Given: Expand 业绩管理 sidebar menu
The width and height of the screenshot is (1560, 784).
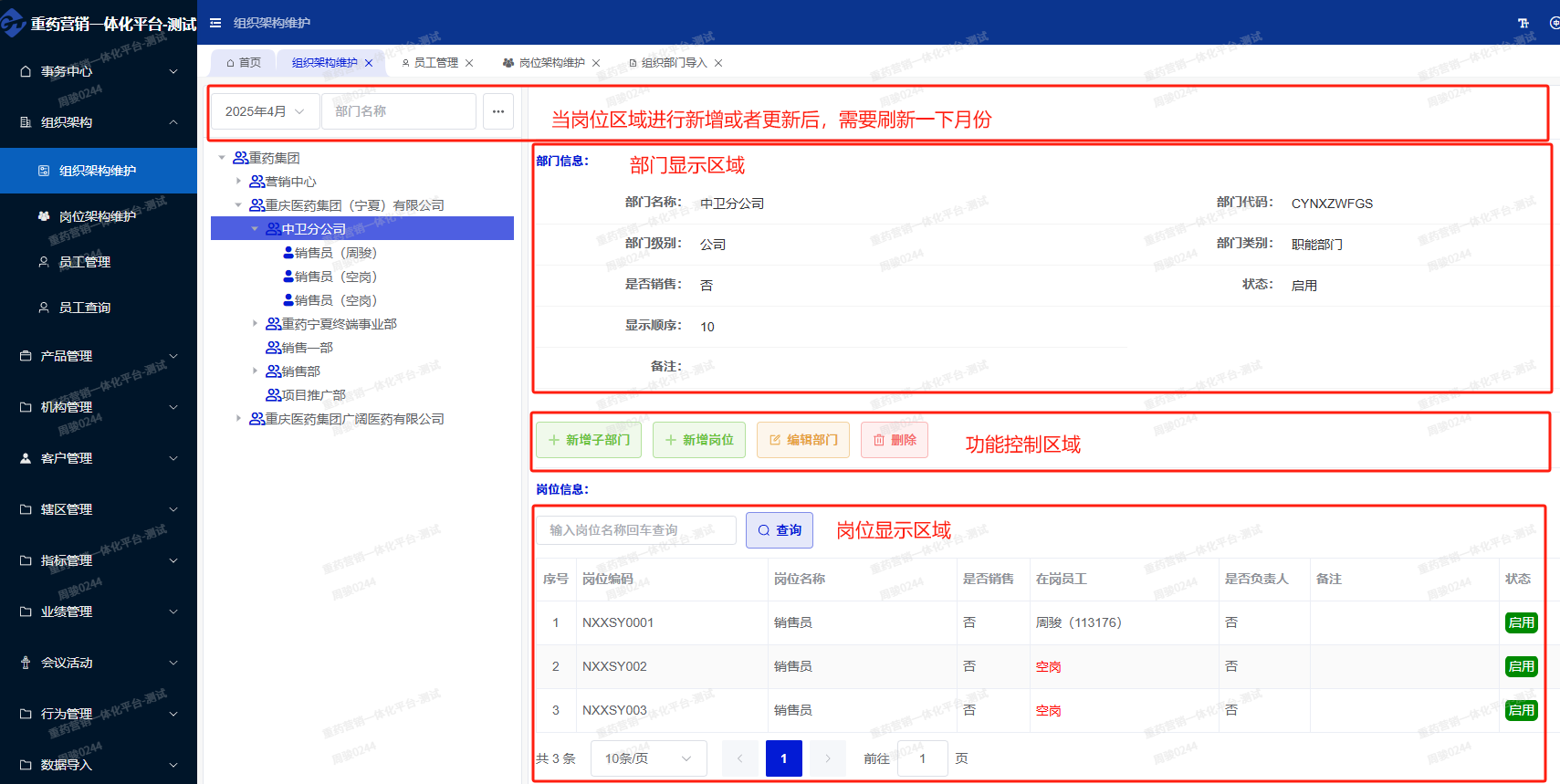Looking at the screenshot, I should [x=99, y=612].
